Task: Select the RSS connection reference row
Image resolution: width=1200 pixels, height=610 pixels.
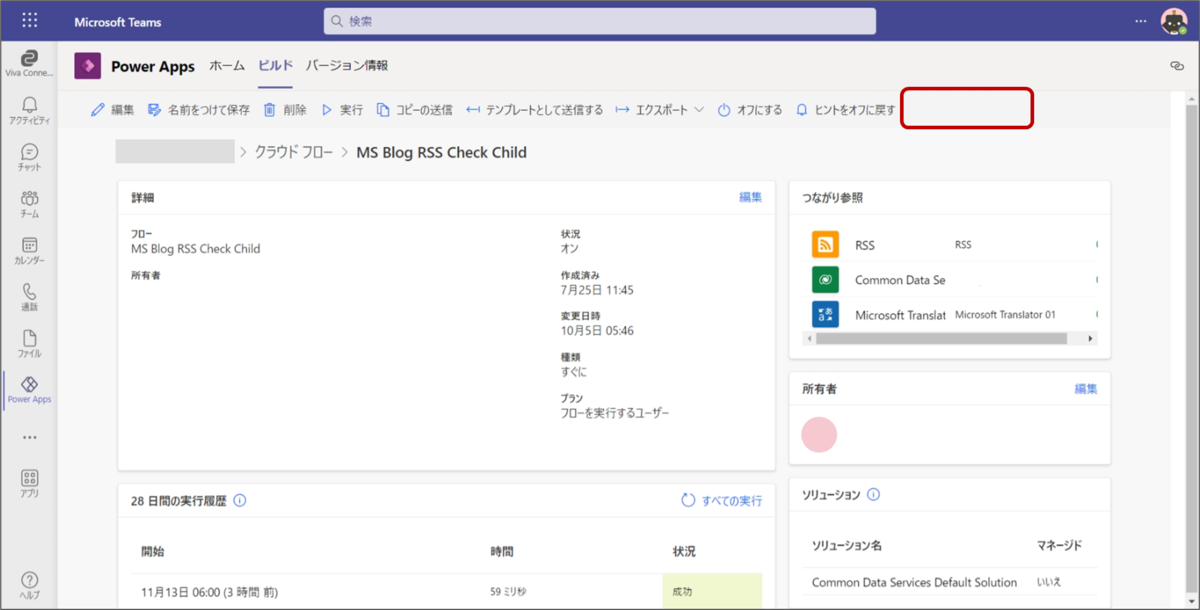Action: 950,245
